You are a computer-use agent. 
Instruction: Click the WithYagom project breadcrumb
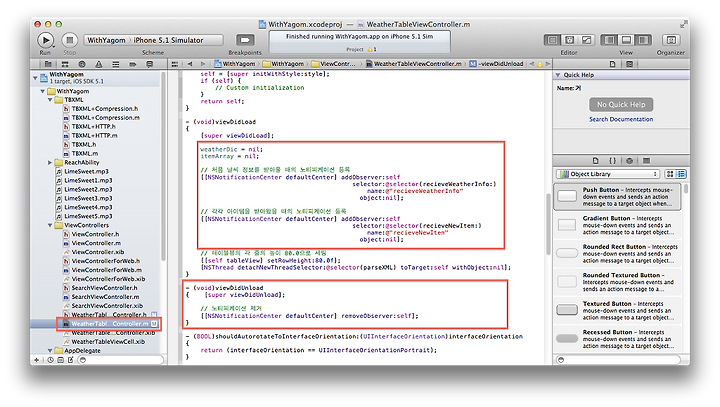[235, 64]
